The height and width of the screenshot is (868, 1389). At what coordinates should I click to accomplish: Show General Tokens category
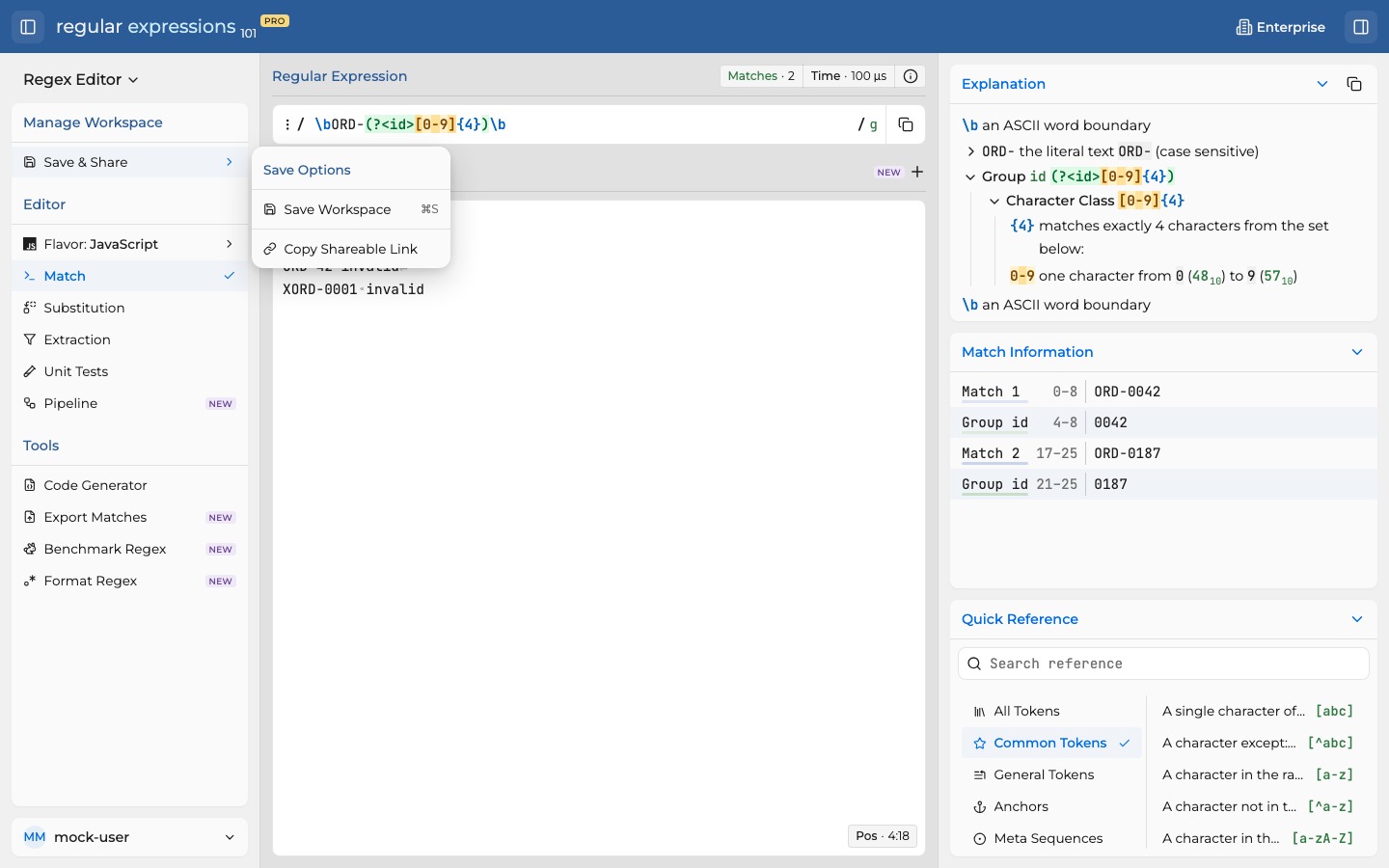click(x=1051, y=774)
